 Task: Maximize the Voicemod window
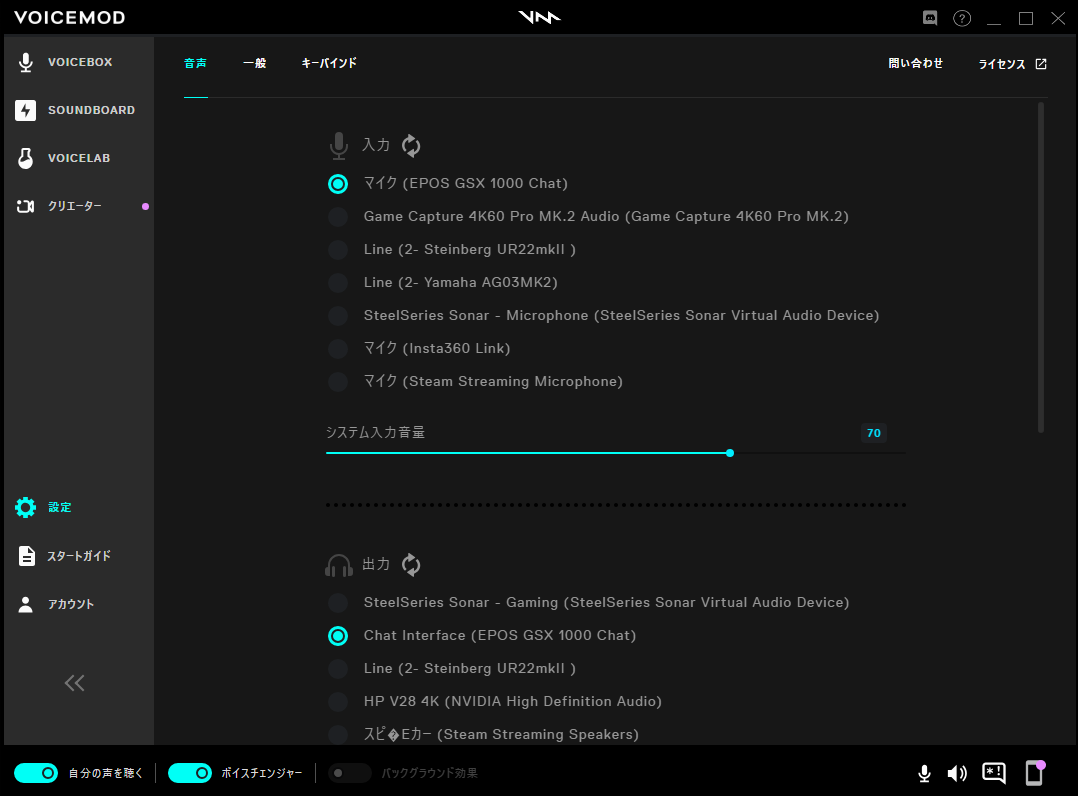pyautogui.click(x=1026, y=19)
